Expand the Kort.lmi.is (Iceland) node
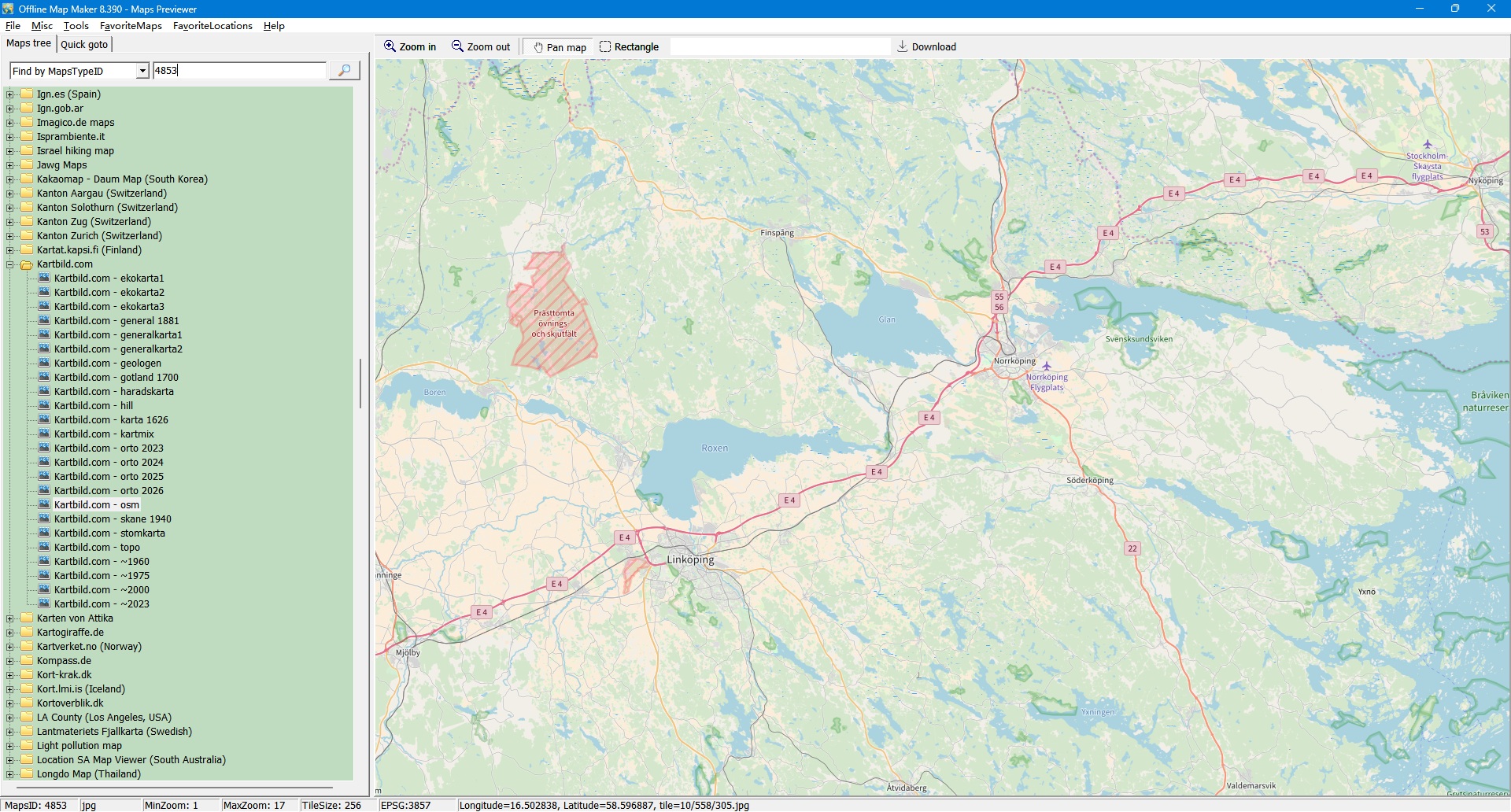 pyautogui.click(x=10, y=690)
